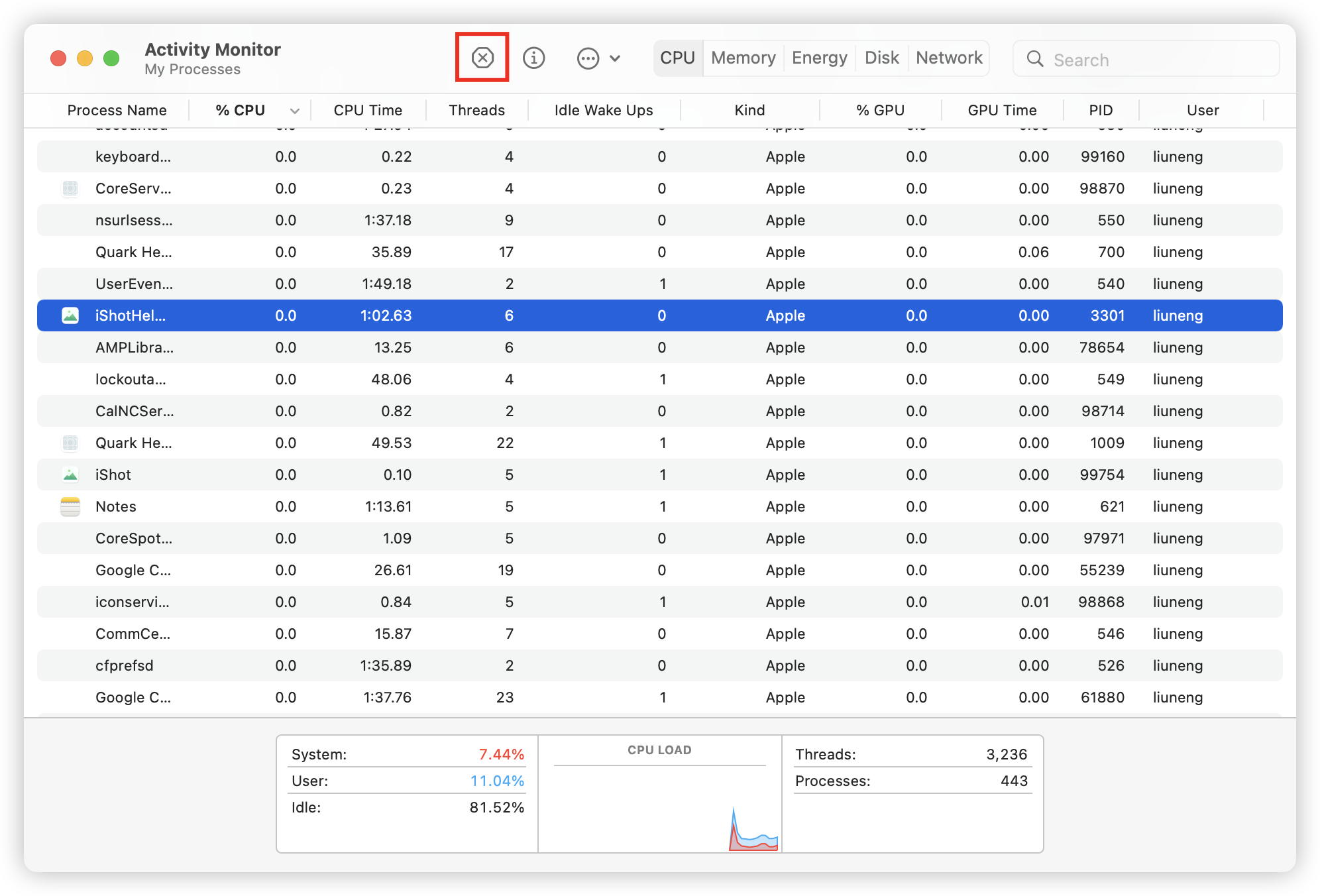Click the CoreServ... process icon
Image resolution: width=1320 pixels, height=896 pixels.
(x=70, y=188)
